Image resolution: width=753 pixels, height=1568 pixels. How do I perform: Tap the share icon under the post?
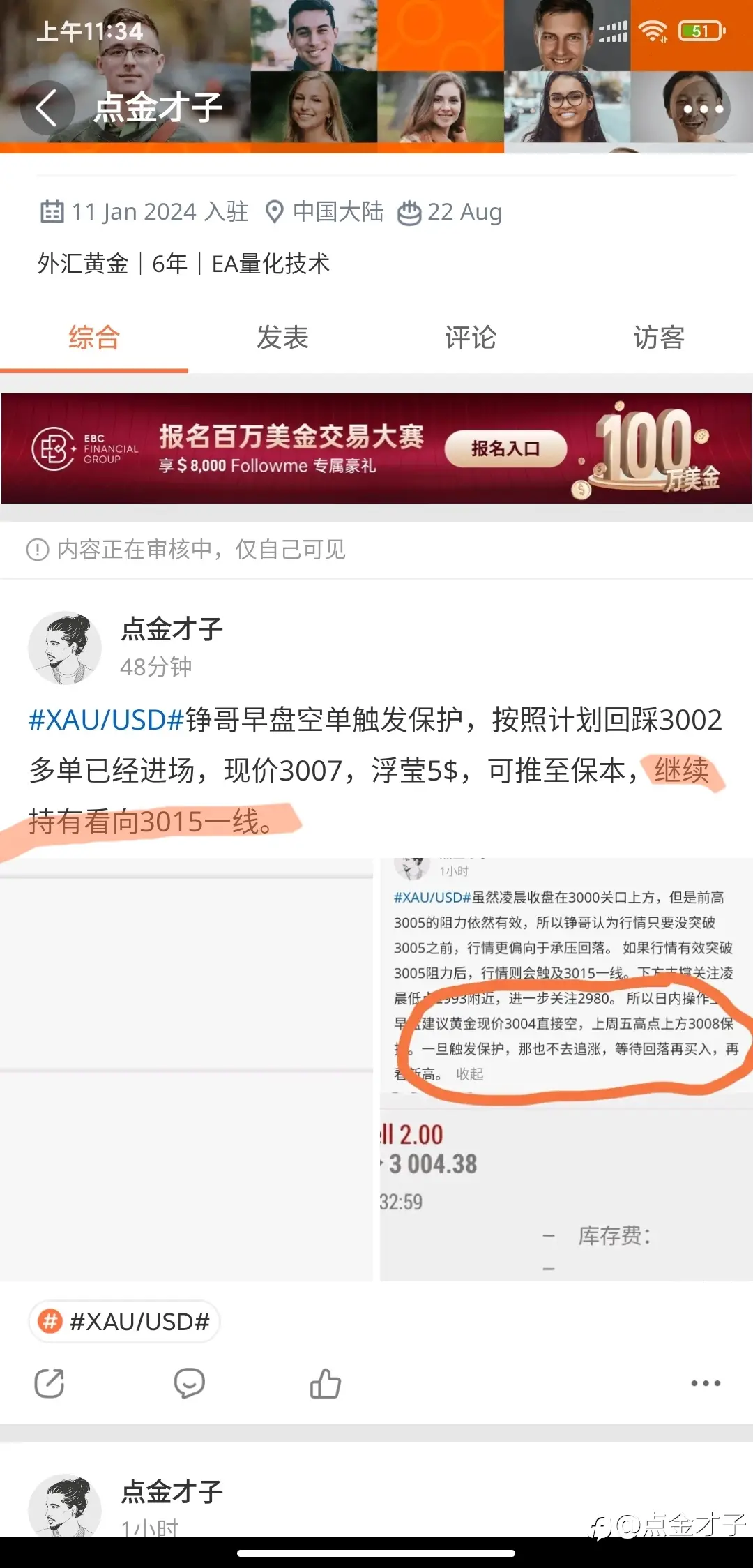50,1383
